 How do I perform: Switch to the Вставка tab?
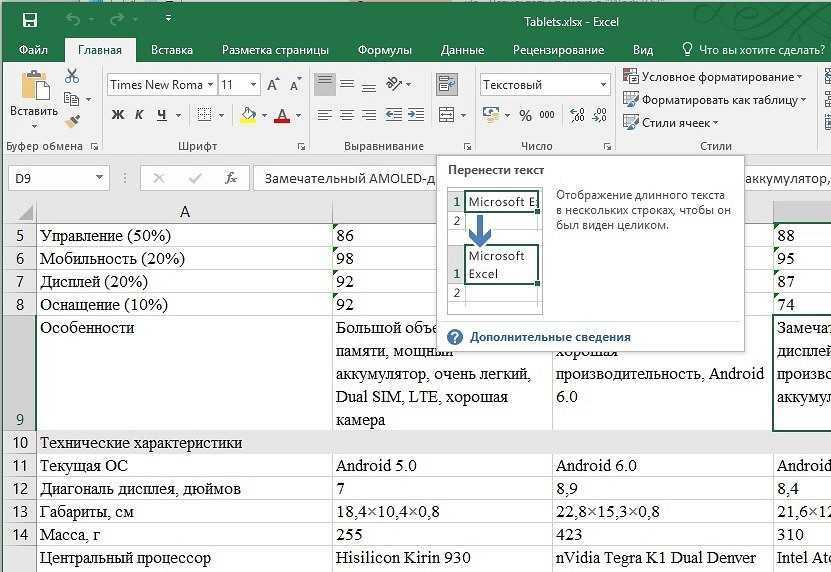tap(172, 50)
